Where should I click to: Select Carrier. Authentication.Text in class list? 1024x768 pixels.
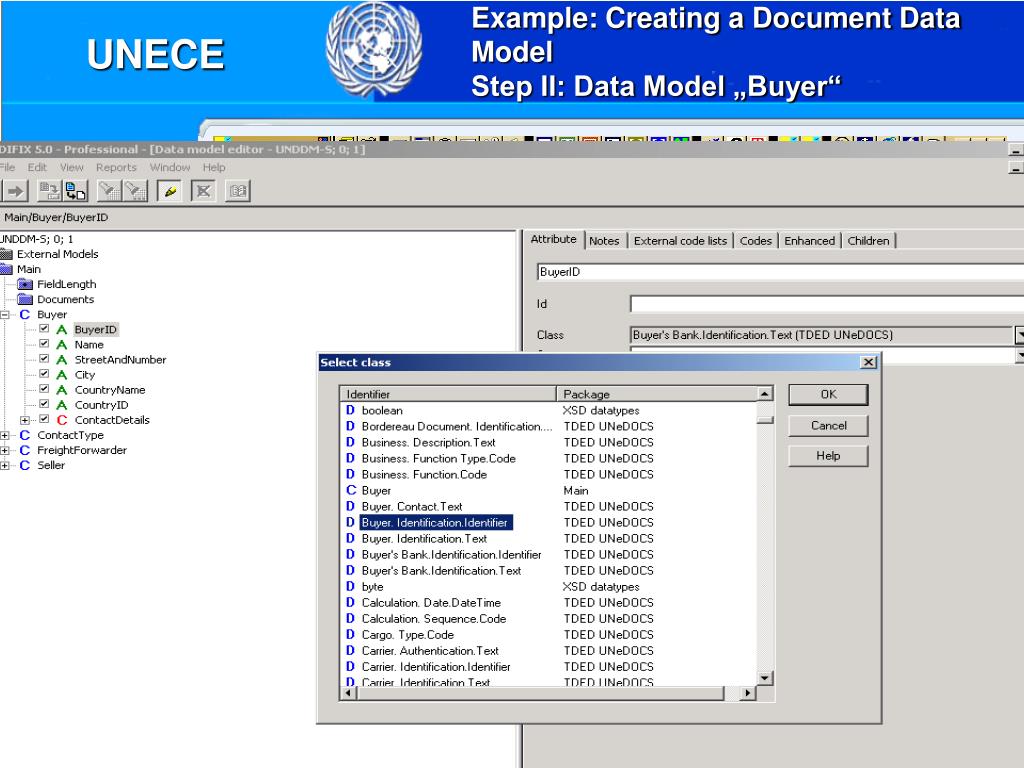430,651
